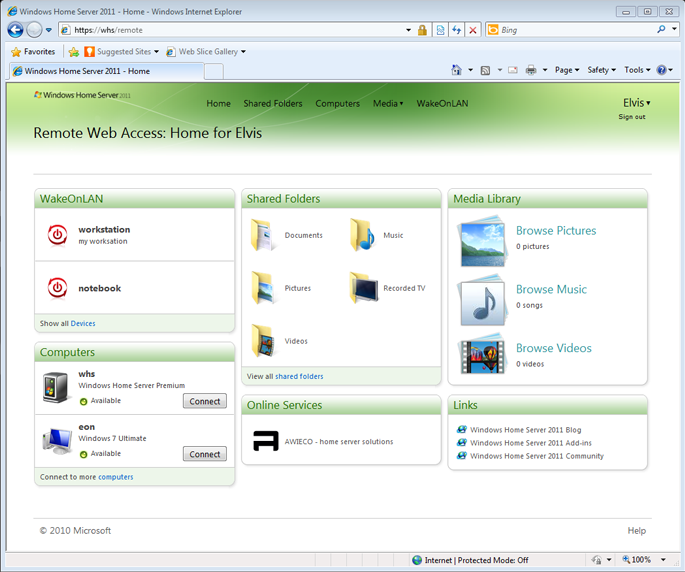Click the AWIECO logo icon
This screenshot has width=685, height=572.
[x=266, y=440]
